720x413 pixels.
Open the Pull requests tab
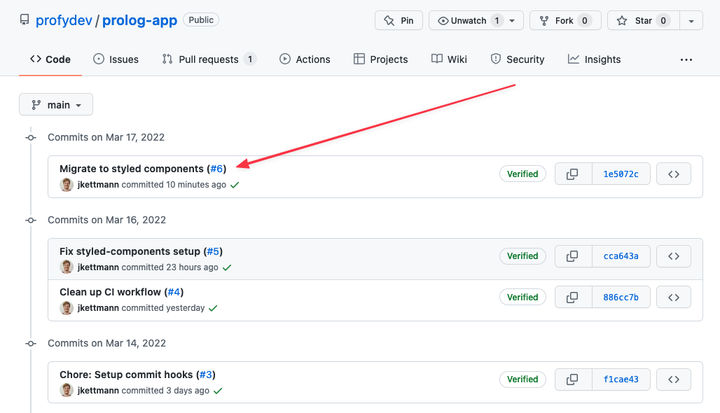pyautogui.click(x=208, y=59)
